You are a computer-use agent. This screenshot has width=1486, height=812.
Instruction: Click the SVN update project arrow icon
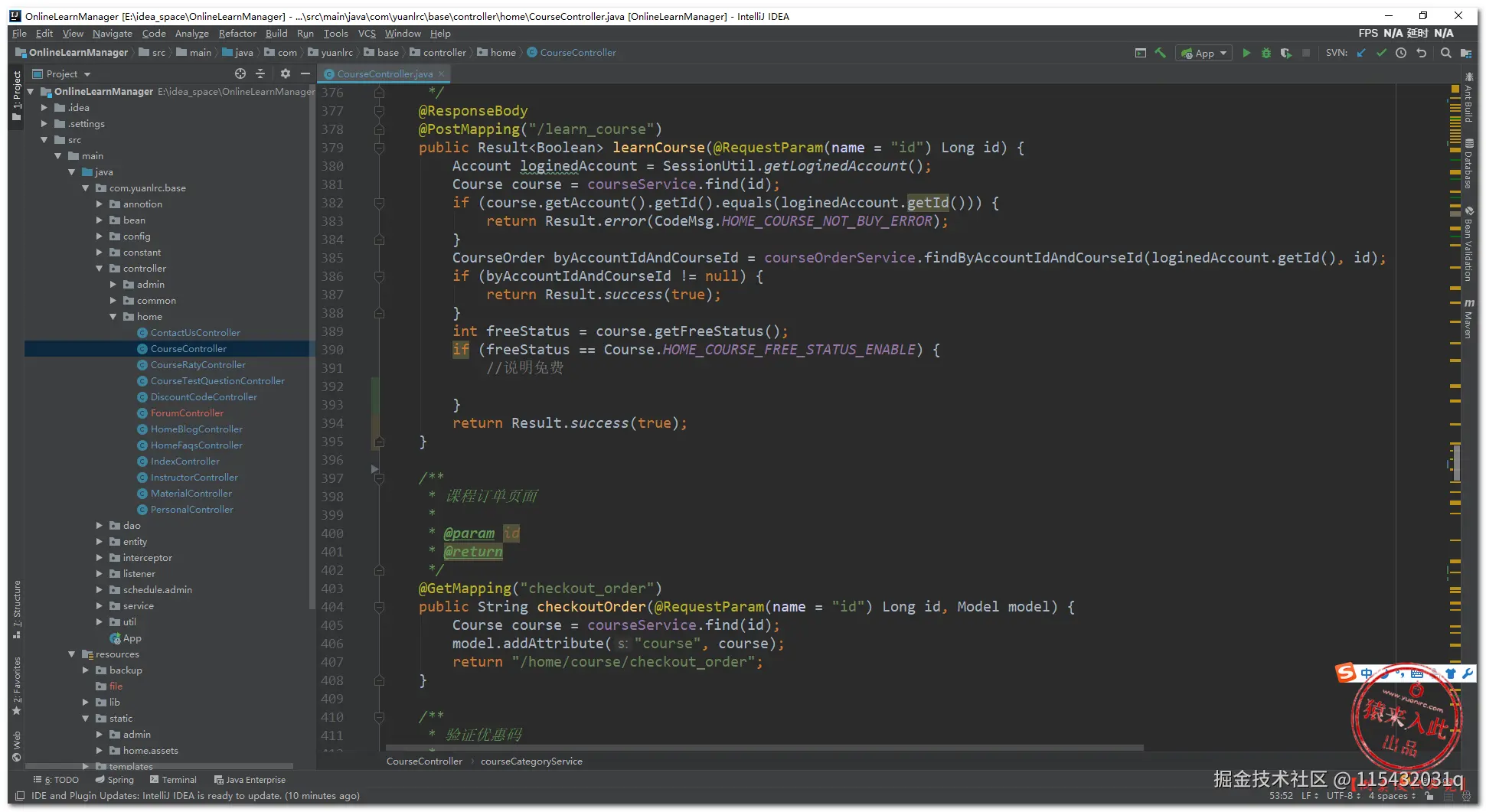1361,53
